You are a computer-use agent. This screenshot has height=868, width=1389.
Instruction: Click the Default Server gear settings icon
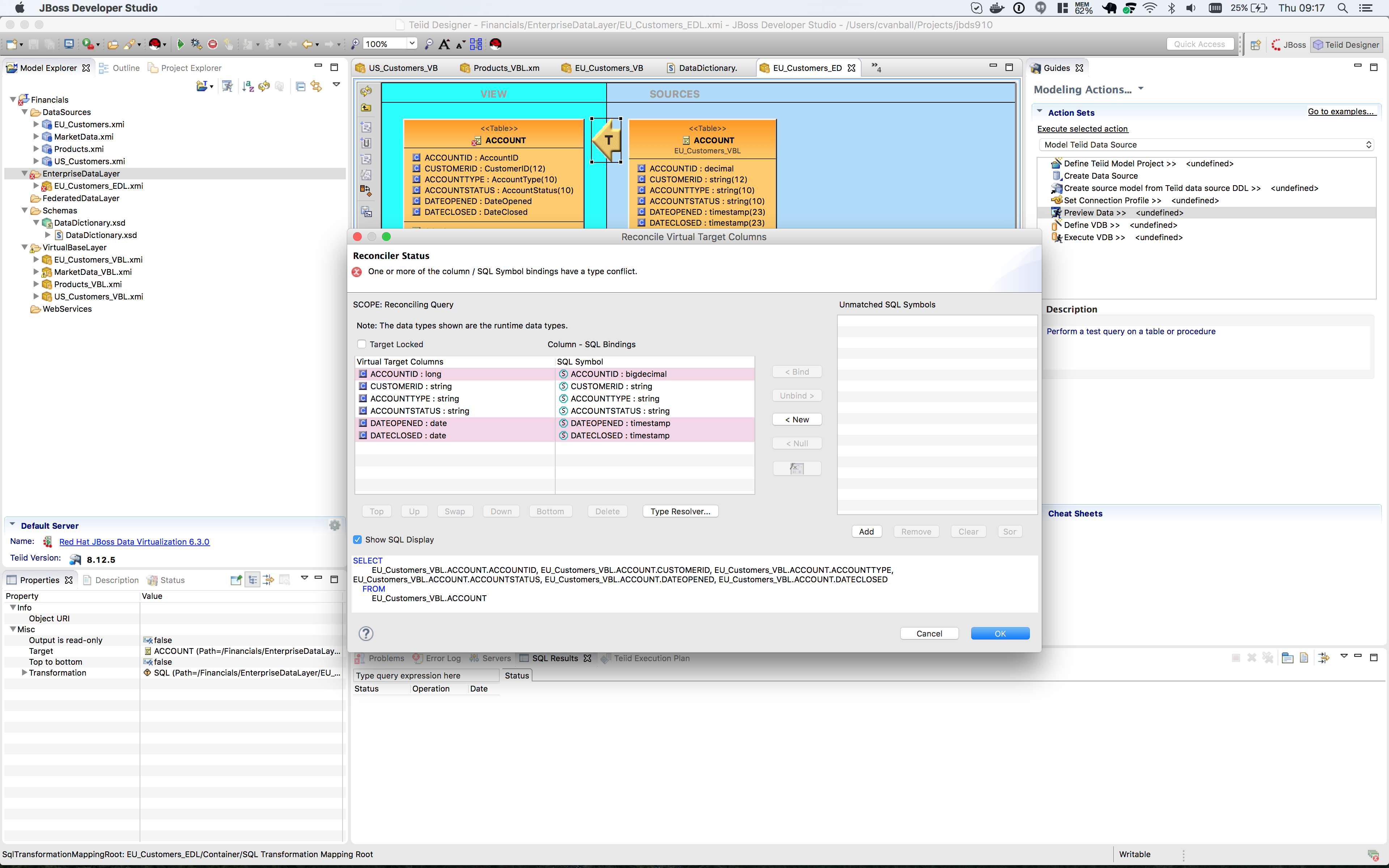pyautogui.click(x=335, y=525)
